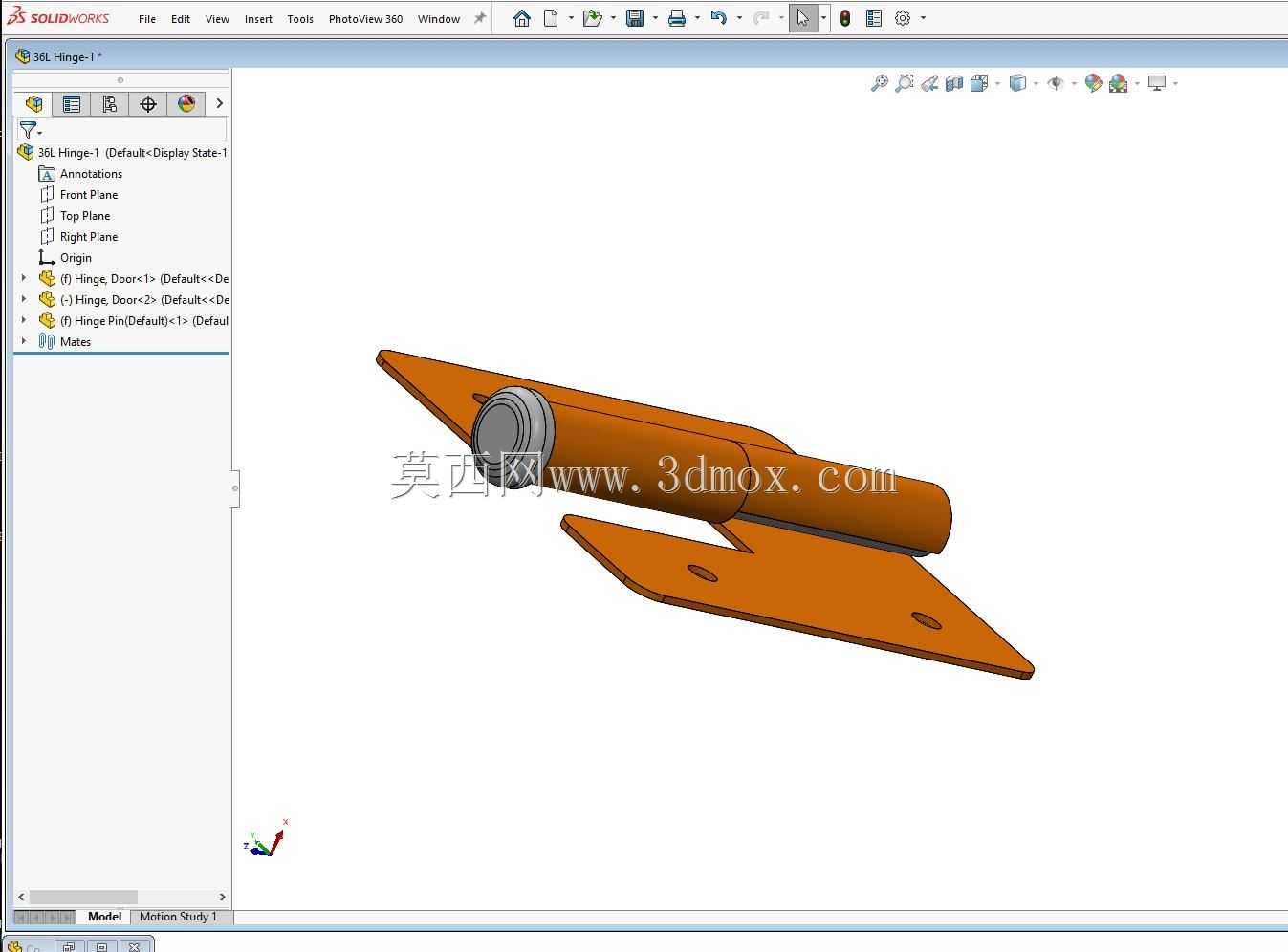The width and height of the screenshot is (1288, 952).
Task: Create a new document
Action: click(551, 18)
